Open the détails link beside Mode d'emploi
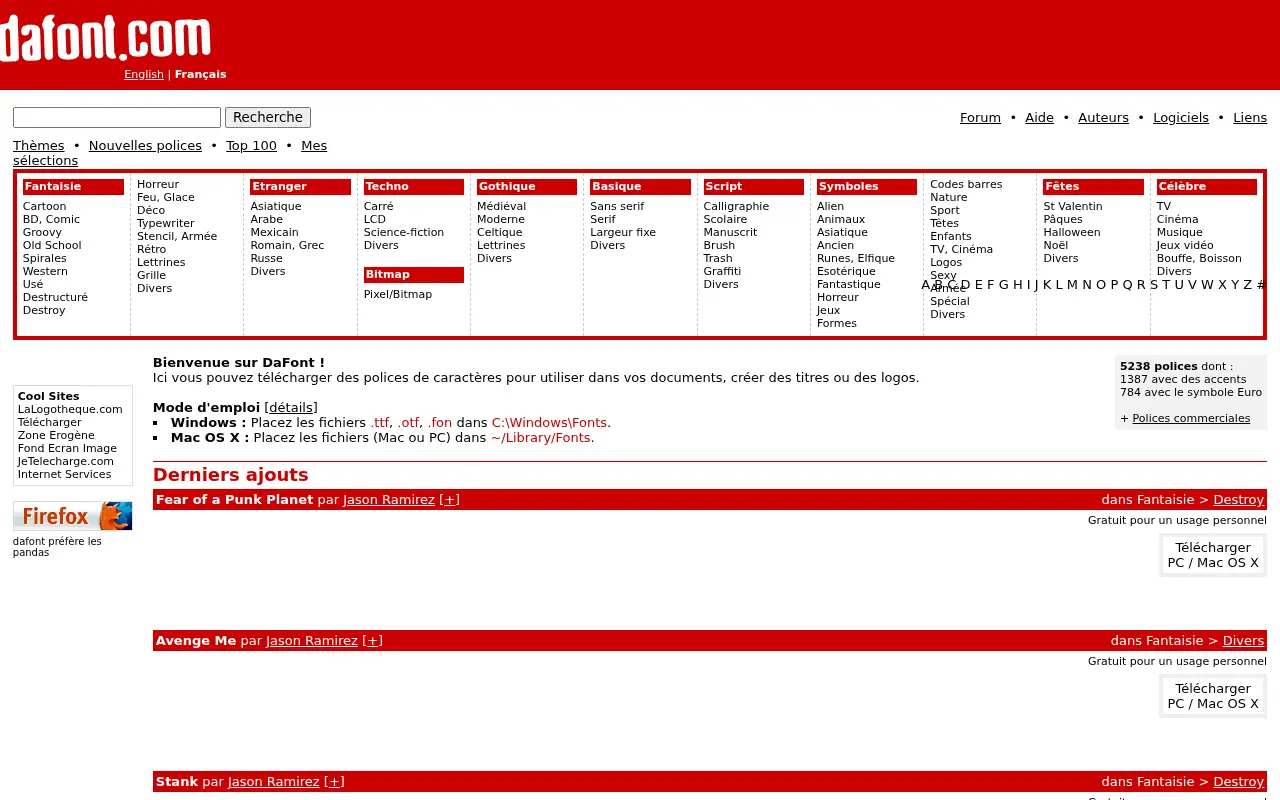The width and height of the screenshot is (1280, 800). [x=291, y=408]
